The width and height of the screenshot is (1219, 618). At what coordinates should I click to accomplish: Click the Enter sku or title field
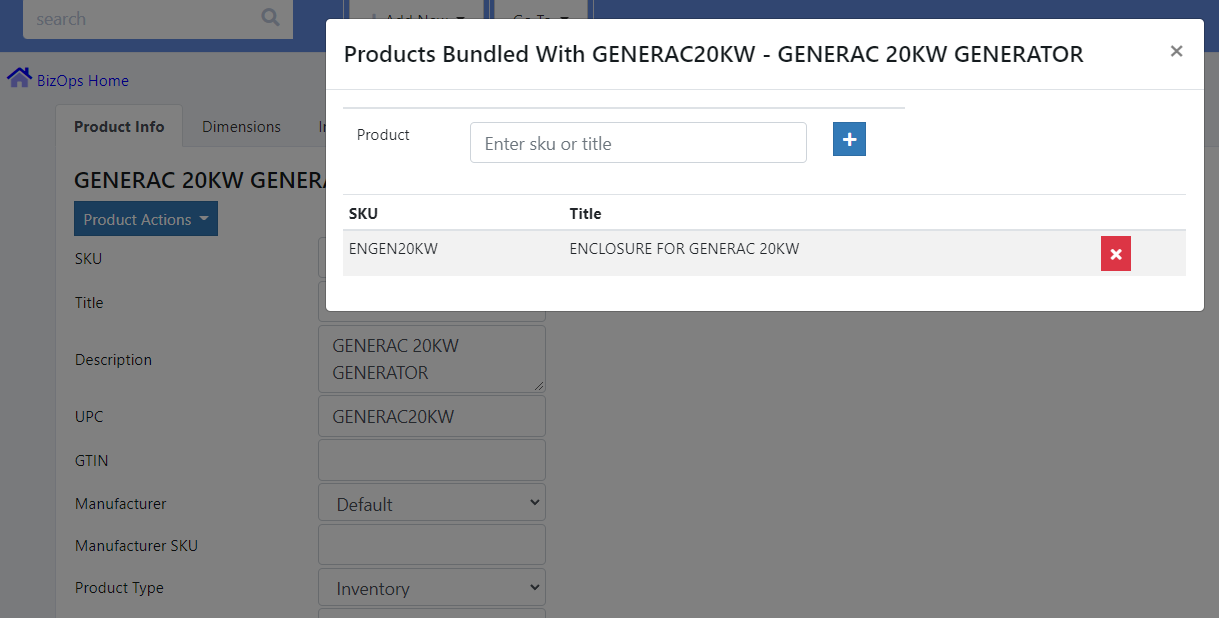pos(638,143)
